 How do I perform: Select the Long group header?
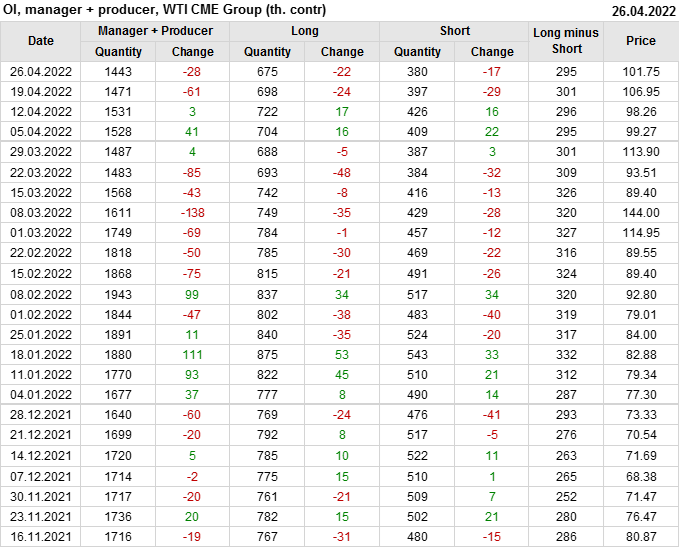coord(305,31)
